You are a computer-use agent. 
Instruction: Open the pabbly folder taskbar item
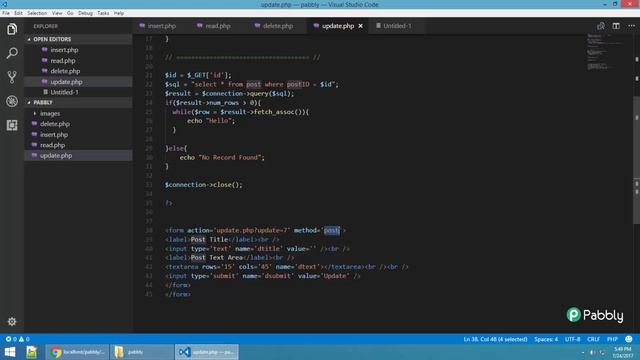[142, 352]
